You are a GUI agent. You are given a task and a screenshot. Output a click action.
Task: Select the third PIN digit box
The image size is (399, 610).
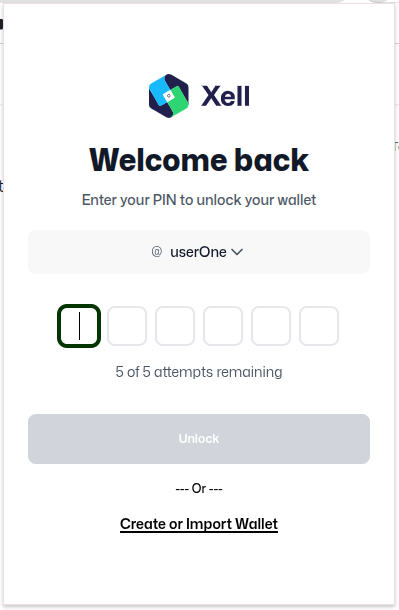click(x=175, y=326)
